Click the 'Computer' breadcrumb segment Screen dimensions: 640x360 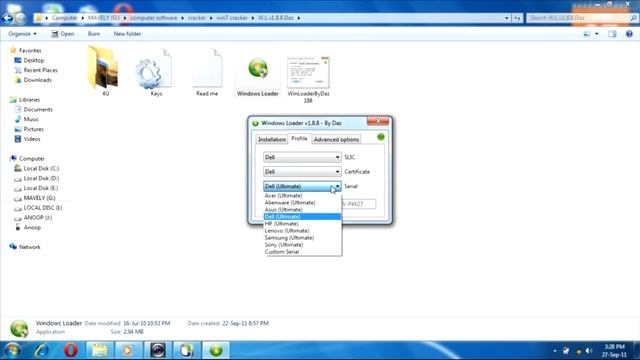pos(64,18)
